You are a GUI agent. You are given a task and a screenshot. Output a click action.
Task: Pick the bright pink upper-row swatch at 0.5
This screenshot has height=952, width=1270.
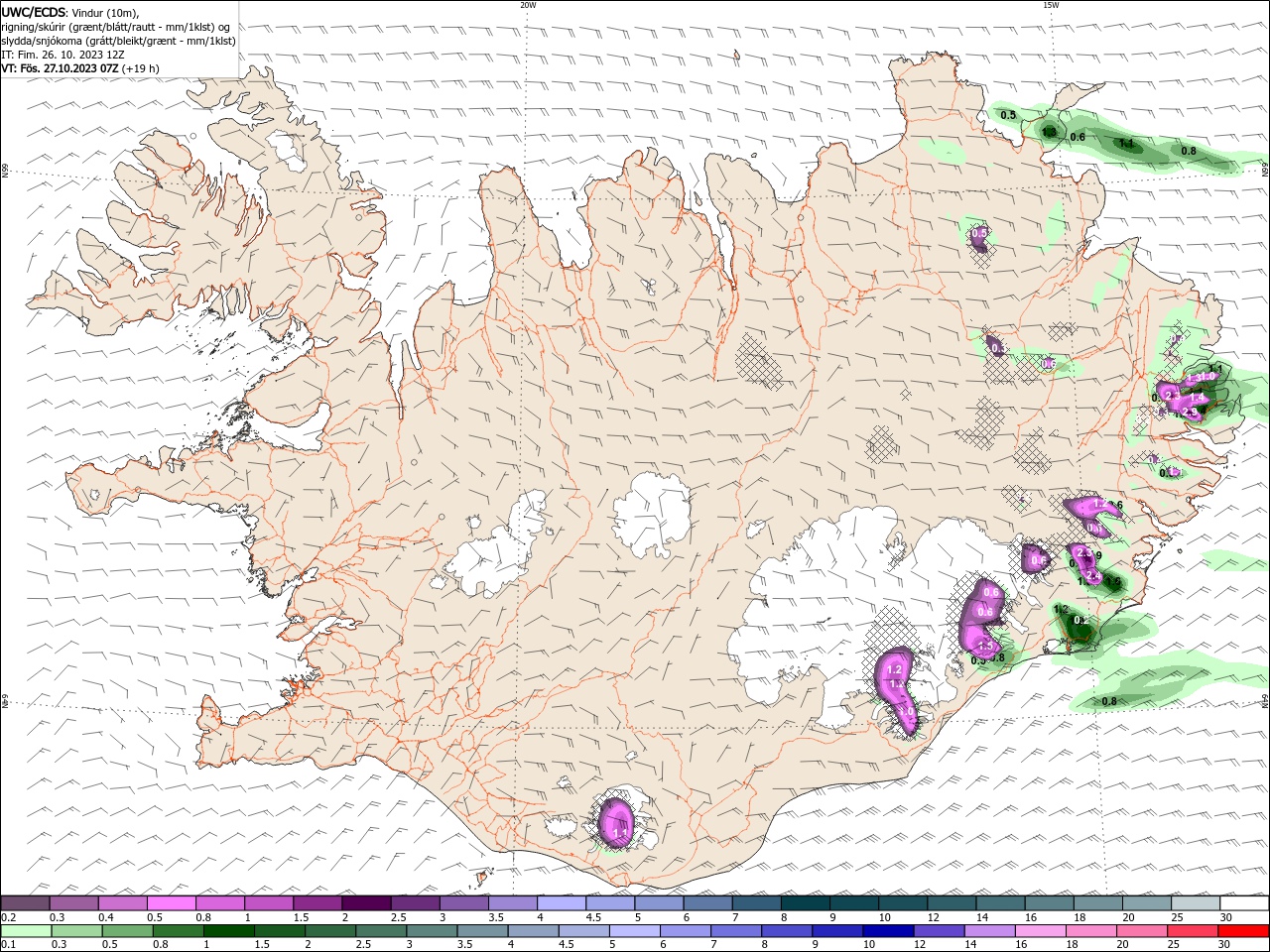coord(172,903)
